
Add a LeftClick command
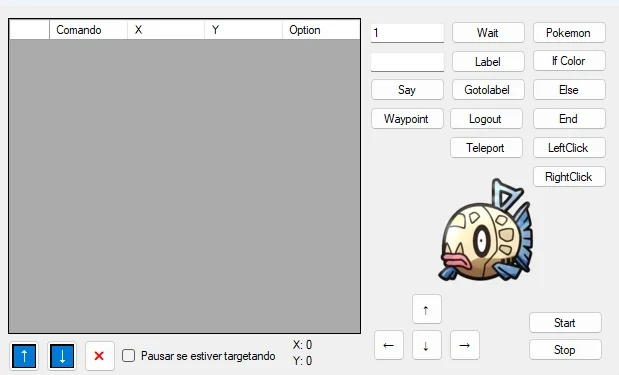(x=569, y=148)
